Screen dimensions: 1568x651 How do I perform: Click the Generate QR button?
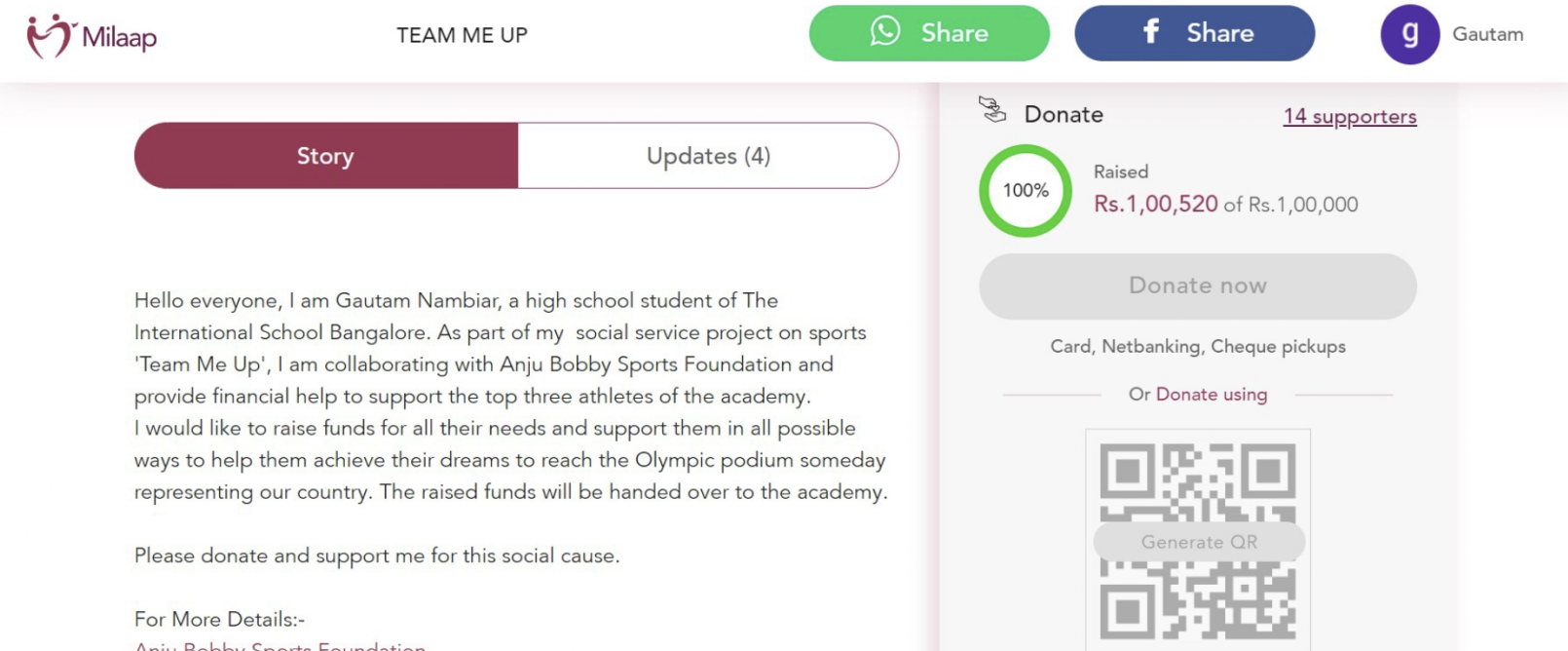click(x=1199, y=542)
